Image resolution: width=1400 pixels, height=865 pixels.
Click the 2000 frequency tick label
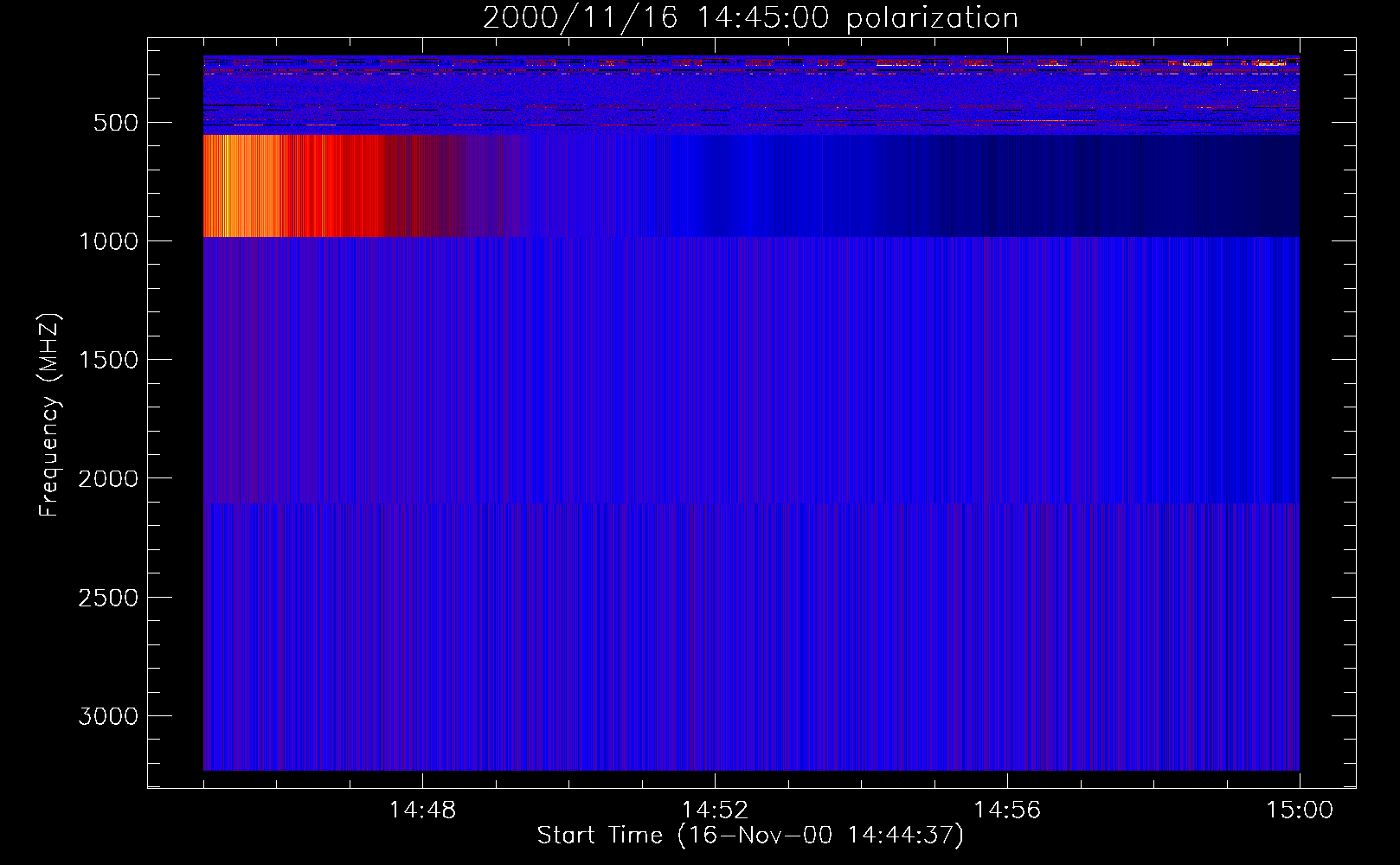tap(108, 478)
